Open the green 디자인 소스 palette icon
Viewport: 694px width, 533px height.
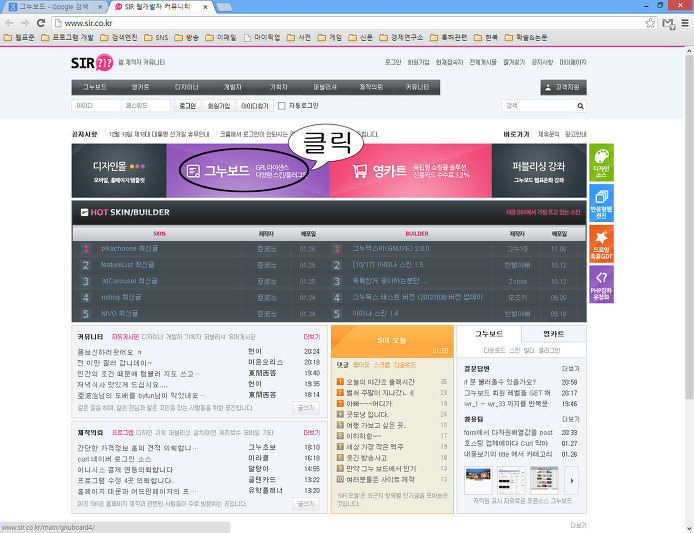[601, 162]
